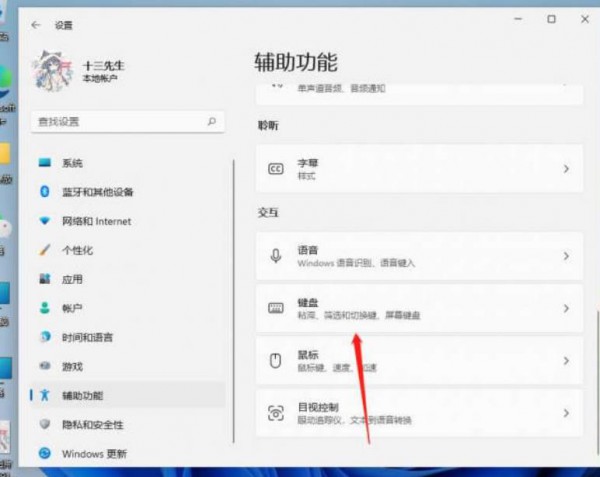
Task: Click the 帐户 person icon
Action: coord(45,308)
